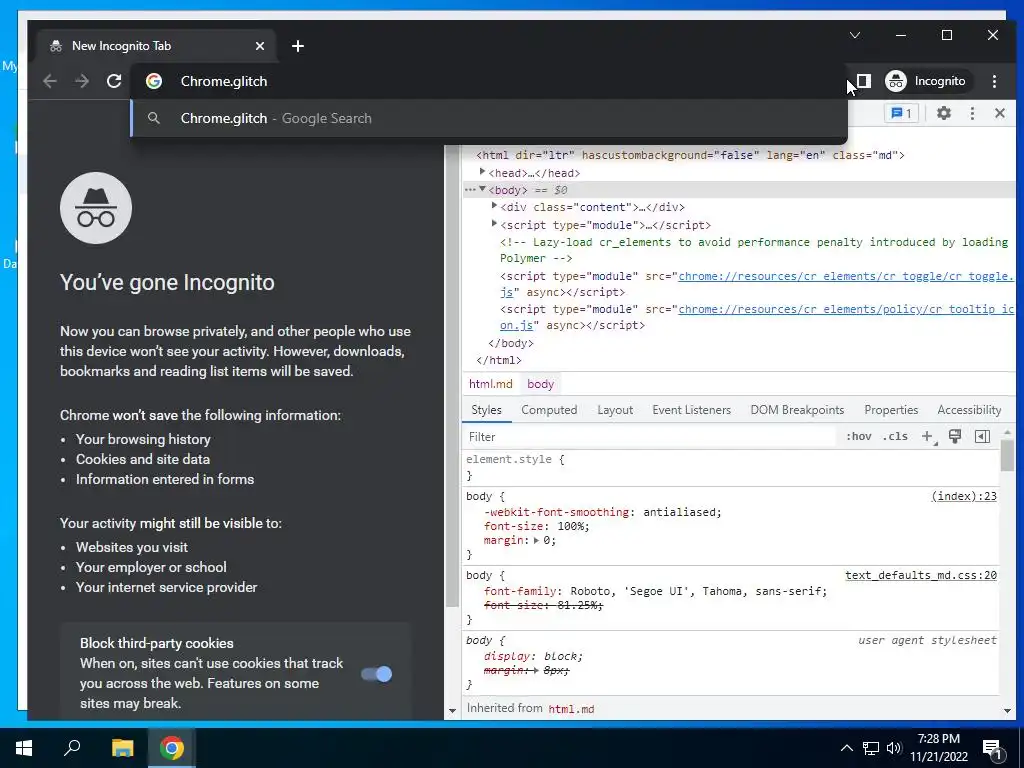This screenshot has height=768, width=1024.
Task: Add new style rule with plus icon
Action: [927, 437]
